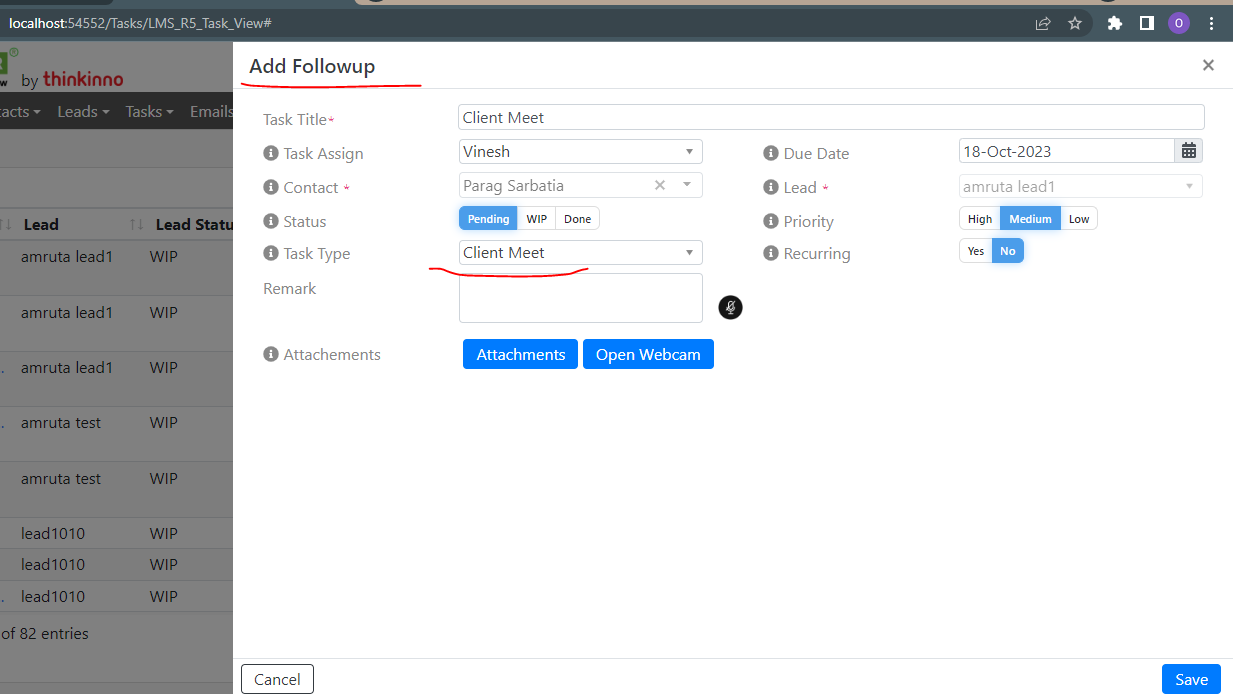Set Priority to Medium
The width and height of the screenshot is (1233, 694).
coord(1030,218)
